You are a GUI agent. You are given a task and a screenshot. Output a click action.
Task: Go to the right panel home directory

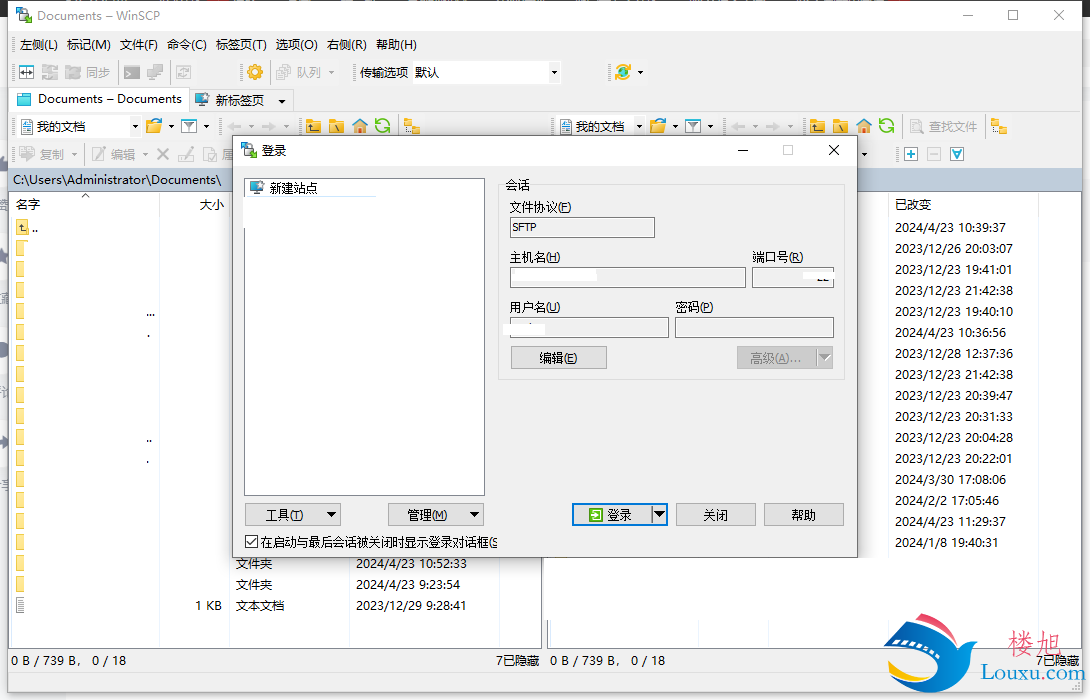(x=863, y=127)
